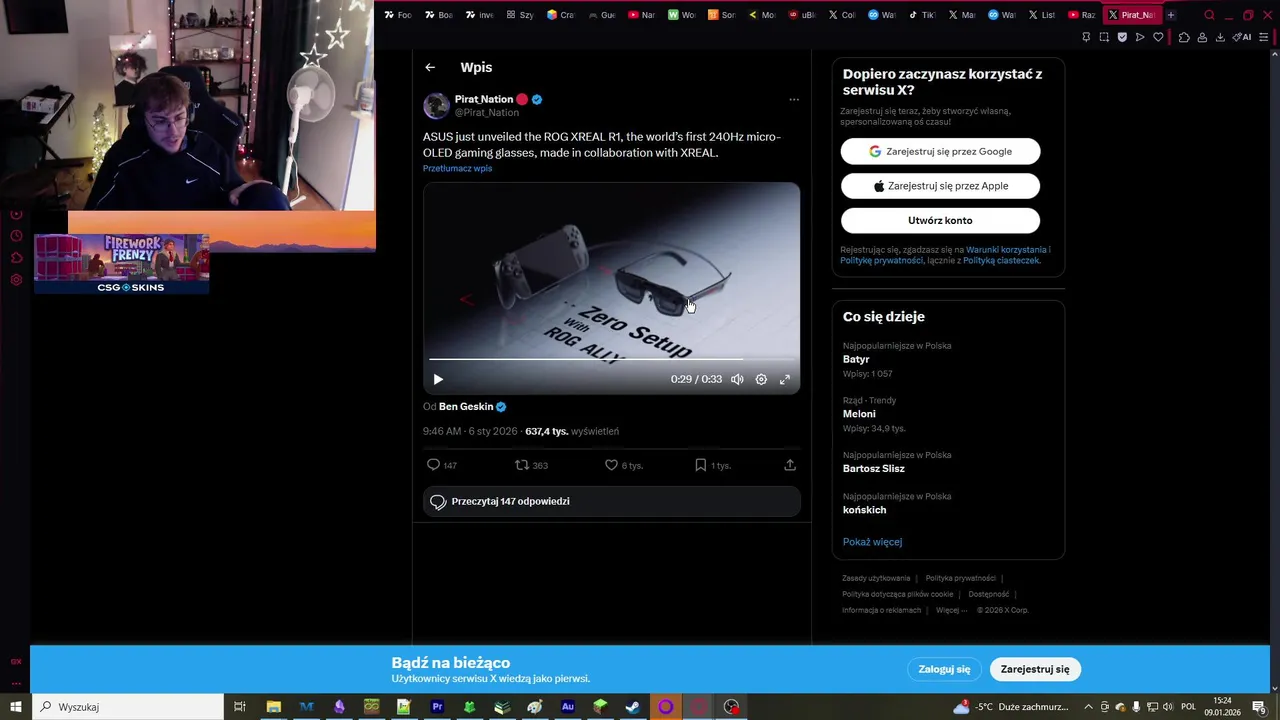Switch to the Raz YouTube tab
1280x720 pixels.
(1081, 15)
